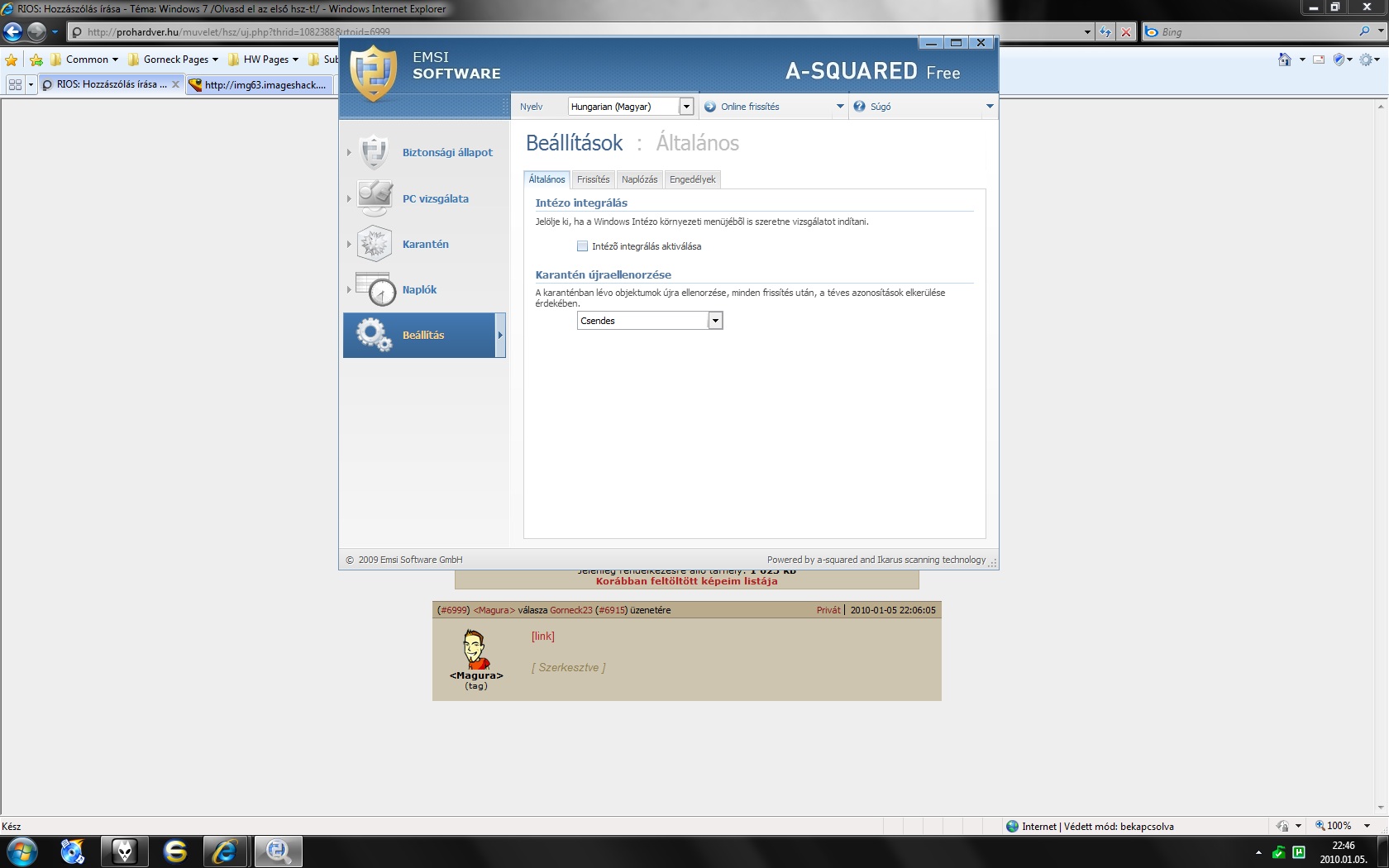Click the Privát link in post header
The height and width of the screenshot is (868, 1389).
click(828, 610)
